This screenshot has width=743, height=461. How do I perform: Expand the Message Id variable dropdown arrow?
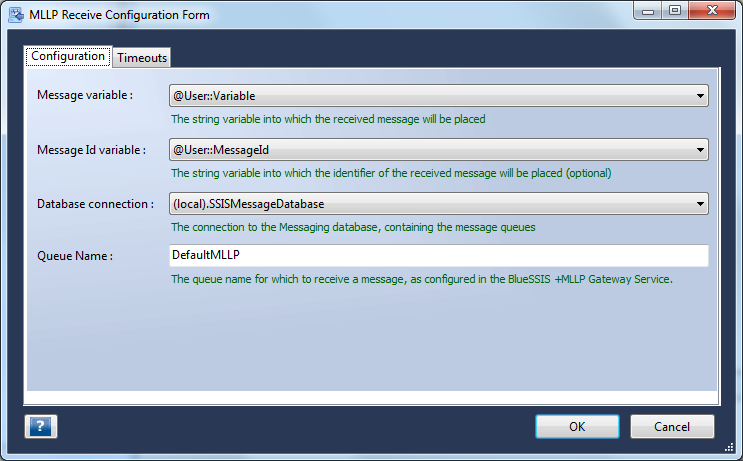coord(700,150)
